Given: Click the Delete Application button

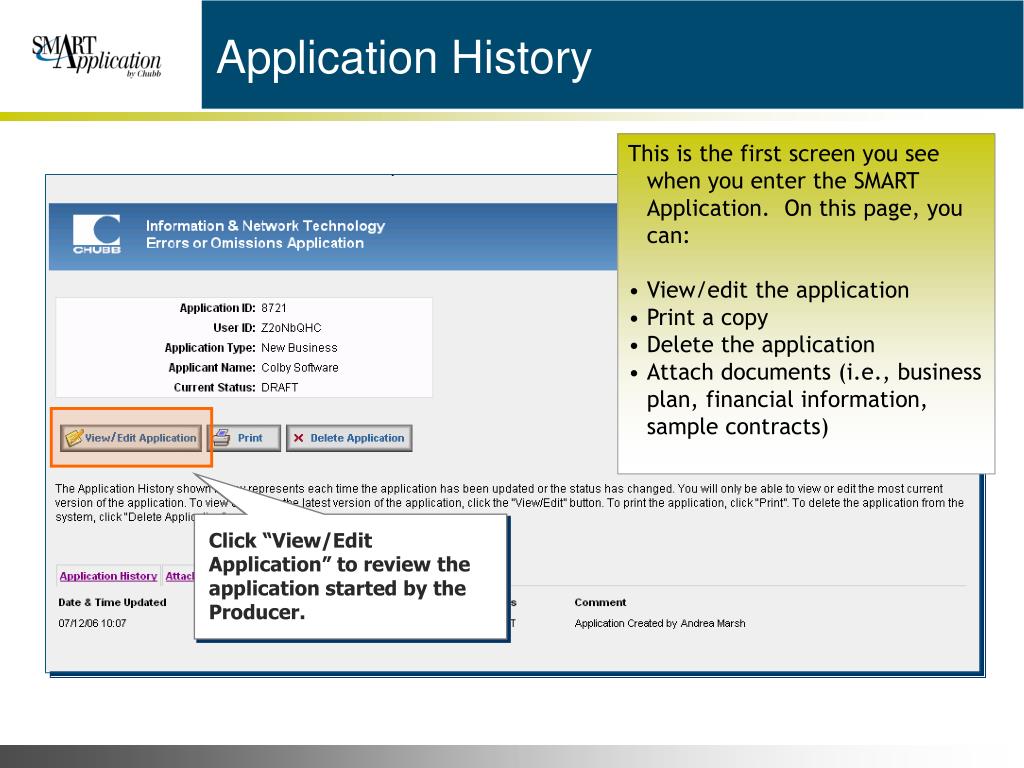Looking at the screenshot, I should [349, 438].
